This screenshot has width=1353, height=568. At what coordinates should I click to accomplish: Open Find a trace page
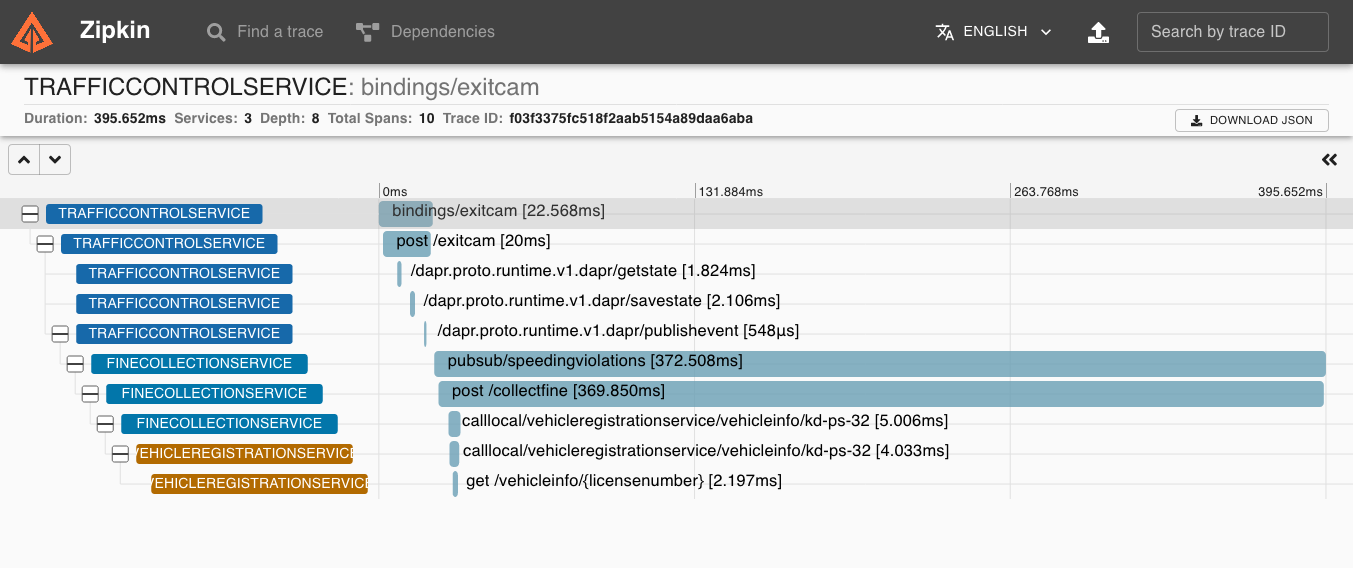coord(265,32)
